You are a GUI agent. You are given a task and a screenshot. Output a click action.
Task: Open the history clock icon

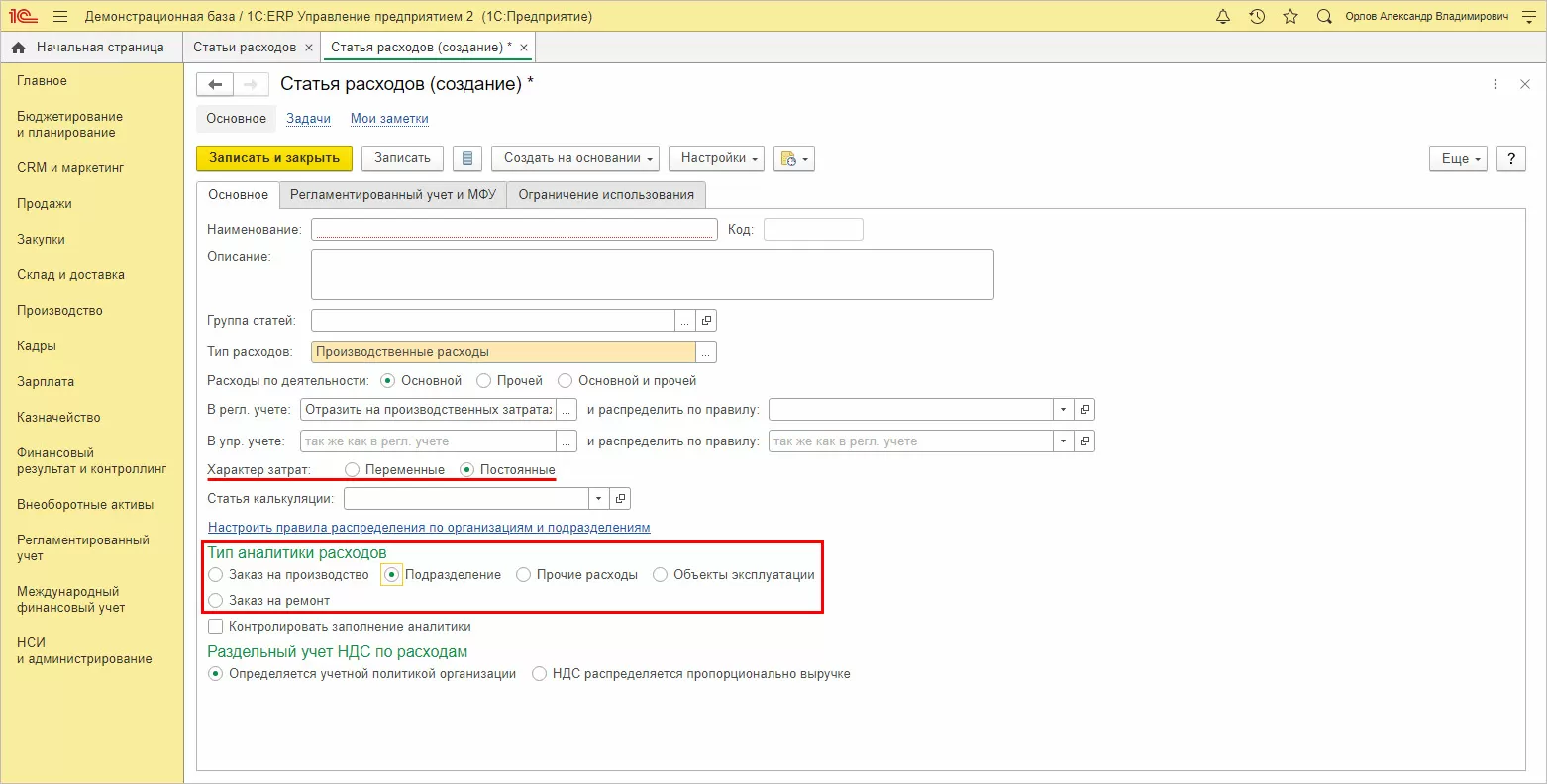click(1257, 17)
